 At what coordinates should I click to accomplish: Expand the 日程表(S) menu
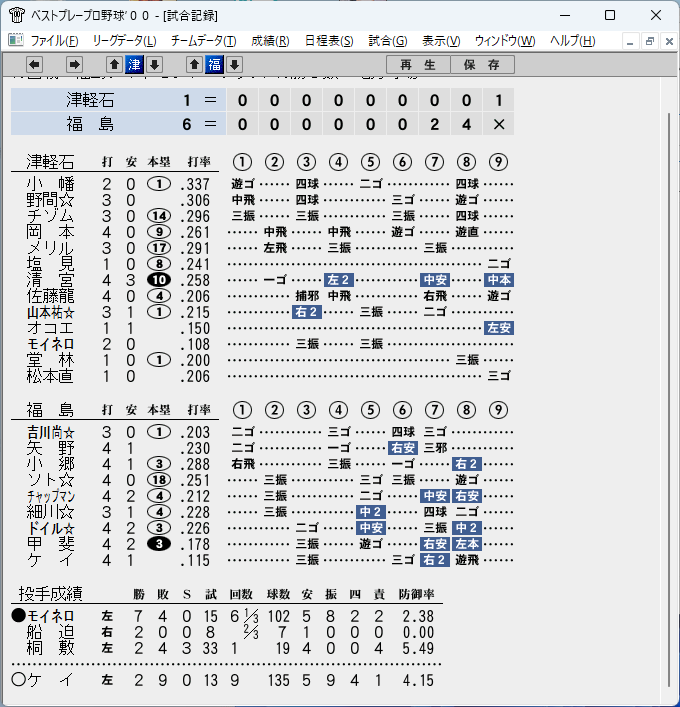[329, 41]
